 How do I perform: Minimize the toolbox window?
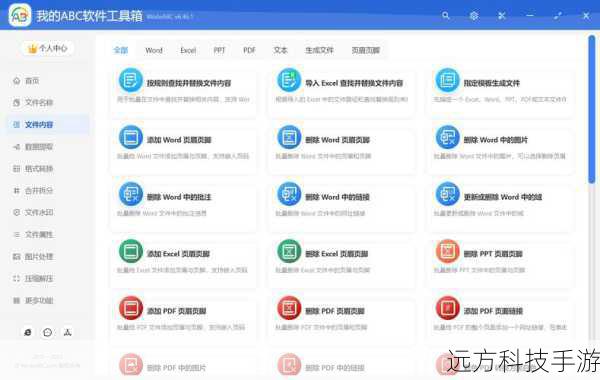[530, 16]
